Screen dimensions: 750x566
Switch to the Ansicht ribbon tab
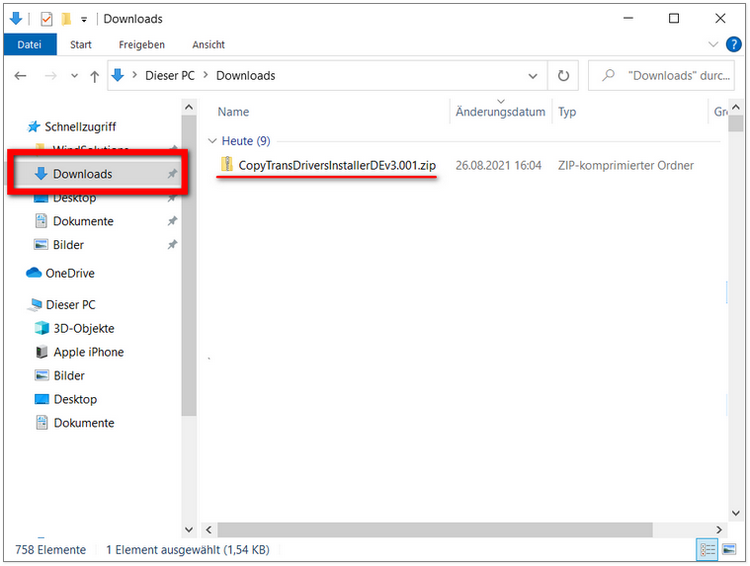209,44
